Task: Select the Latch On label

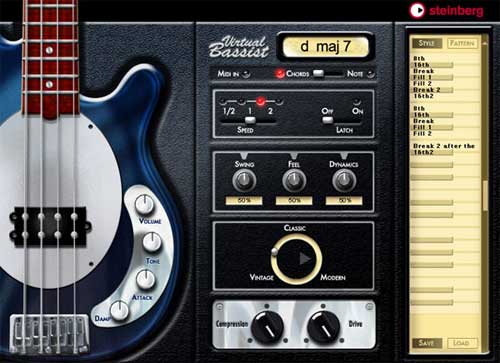Action: [x=357, y=111]
